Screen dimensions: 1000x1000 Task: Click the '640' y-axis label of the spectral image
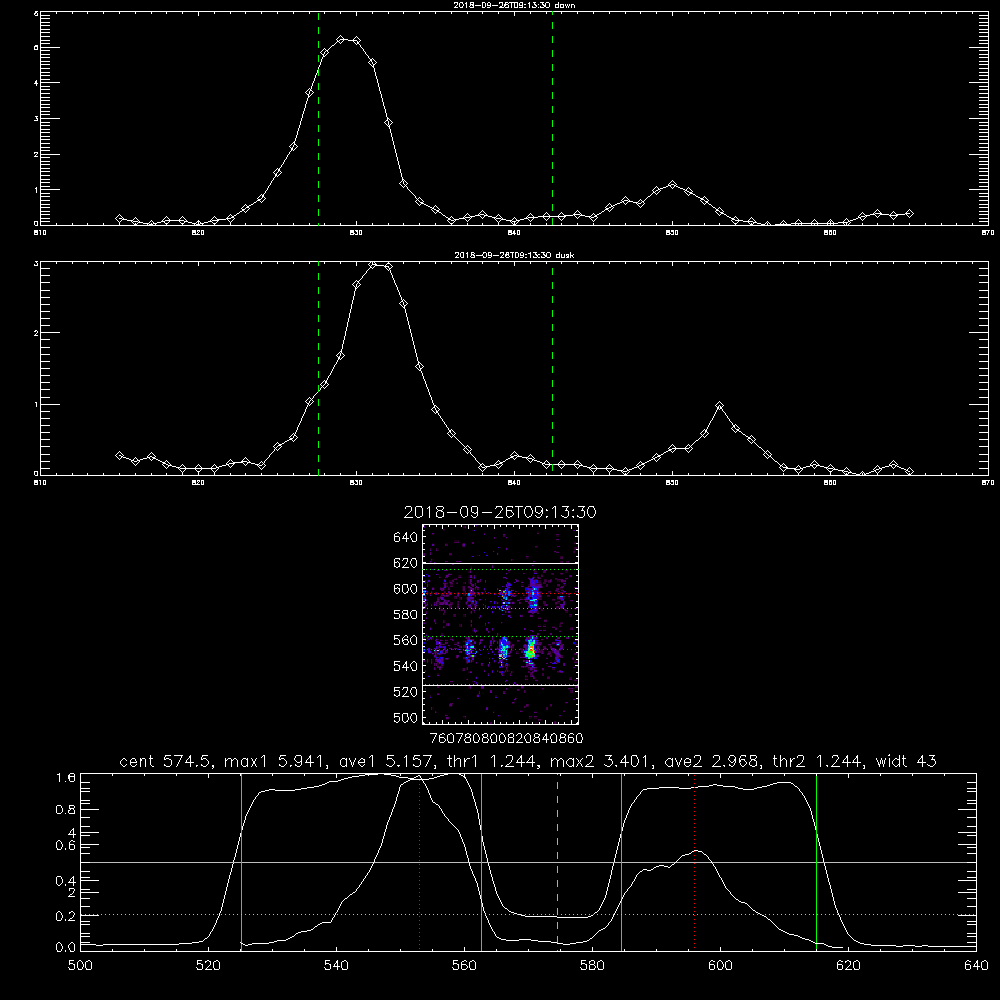405,537
